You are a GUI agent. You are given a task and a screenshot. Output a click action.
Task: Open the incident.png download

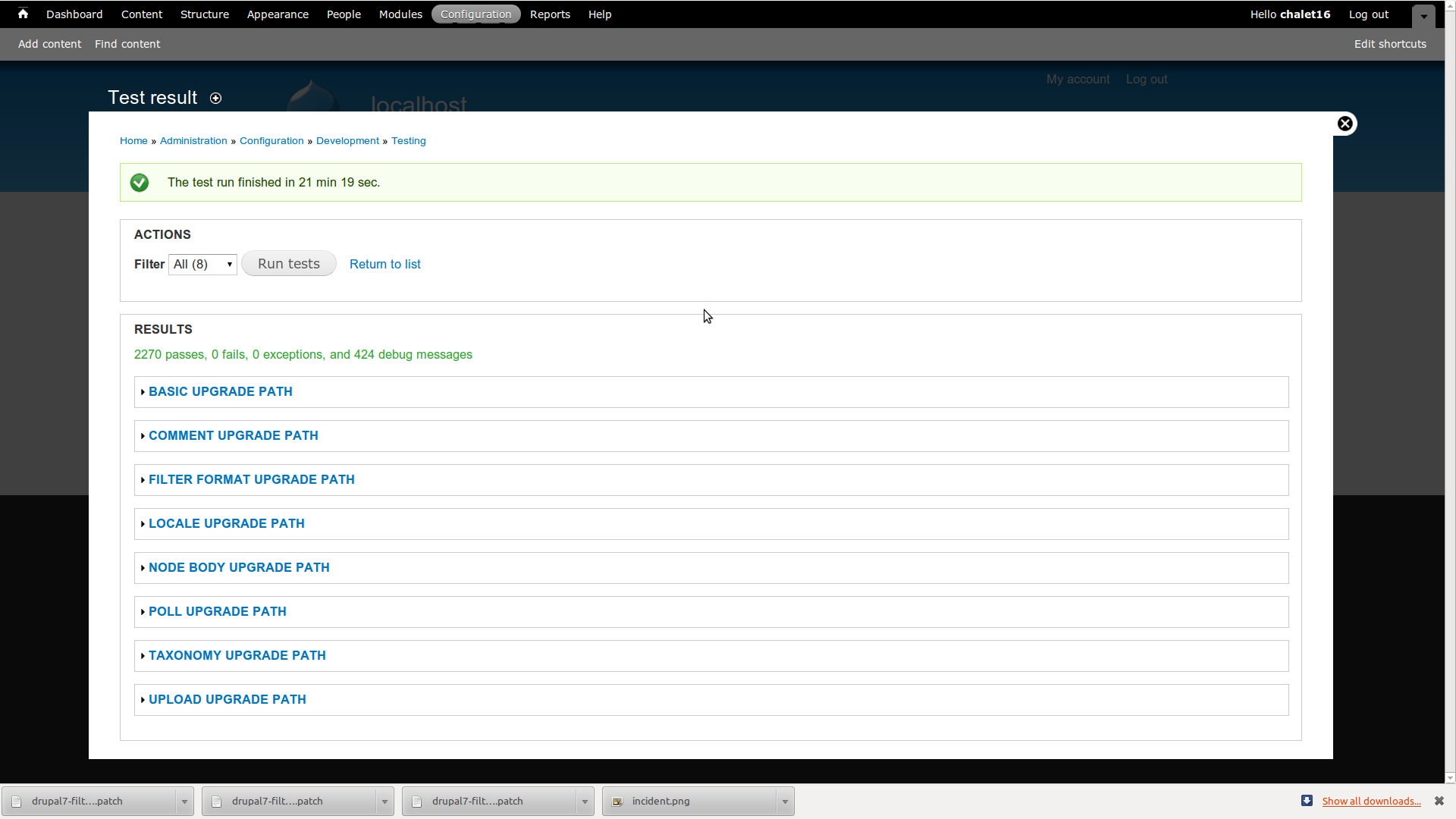pos(660,801)
